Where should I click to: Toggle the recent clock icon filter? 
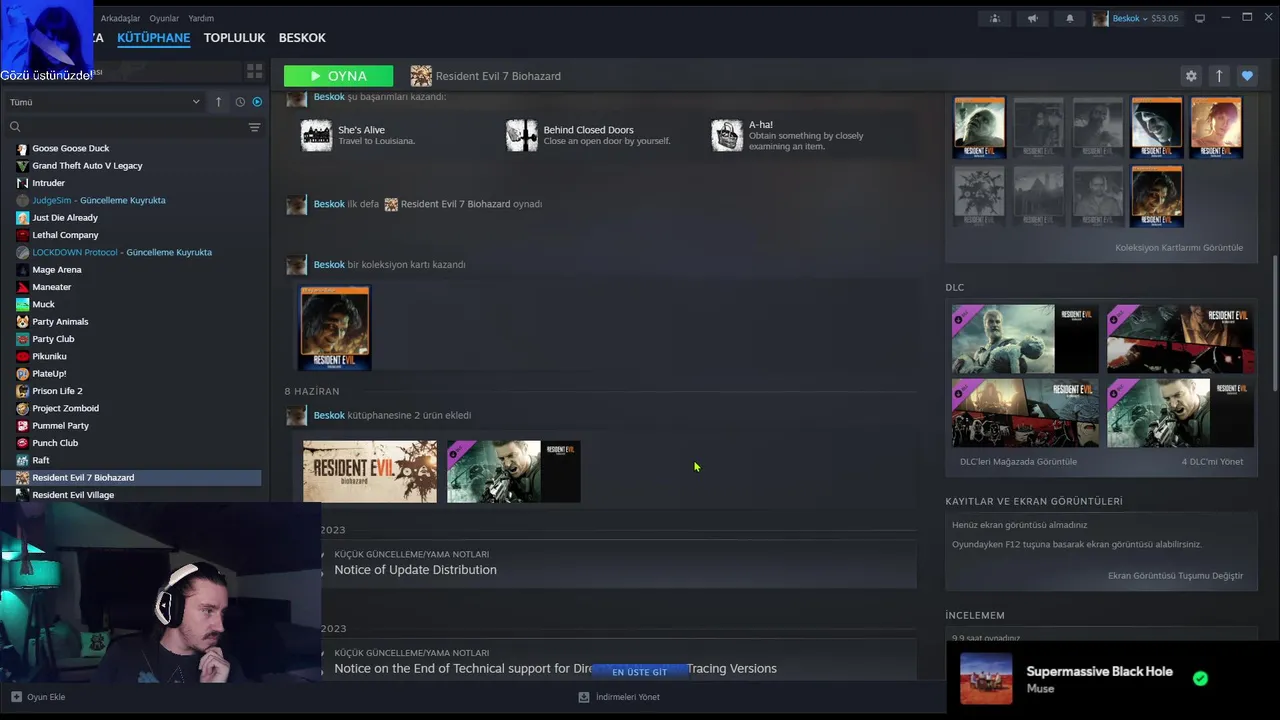[240, 102]
